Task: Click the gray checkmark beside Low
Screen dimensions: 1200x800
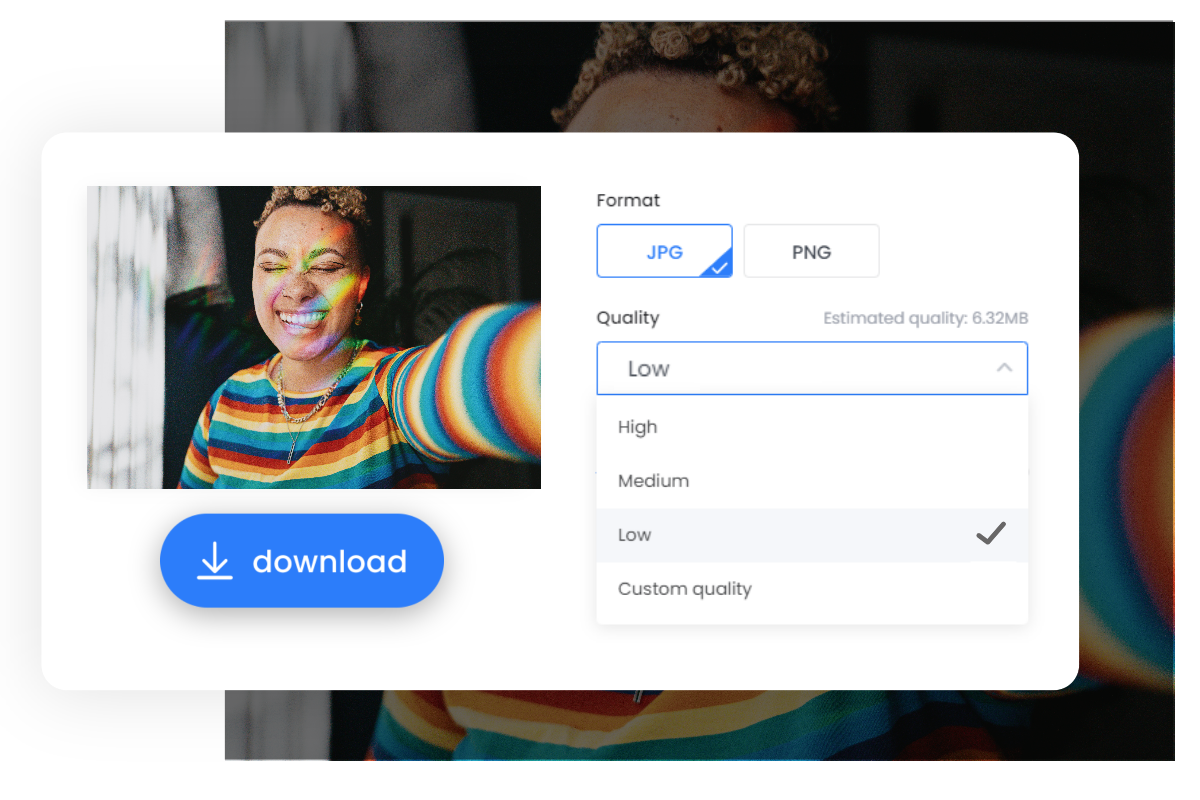Action: pos(990,534)
